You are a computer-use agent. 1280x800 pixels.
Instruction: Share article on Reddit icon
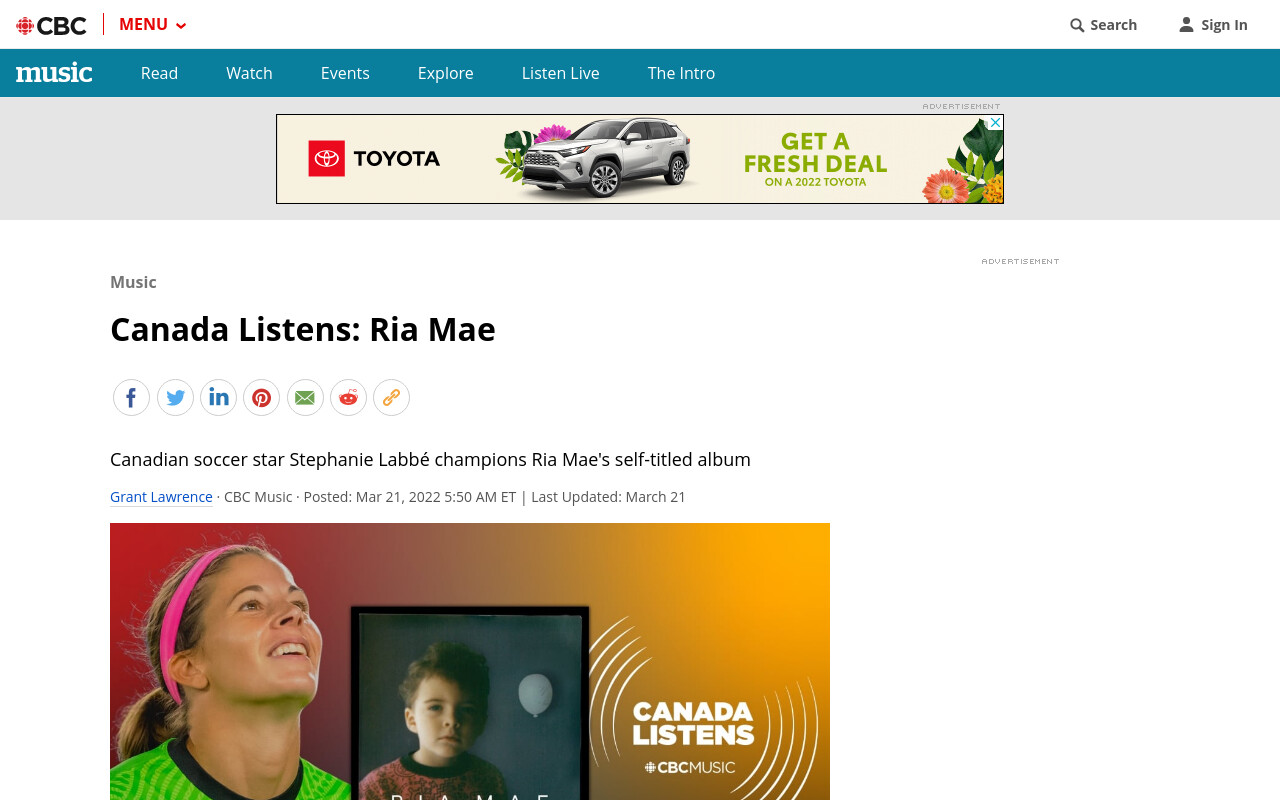pyautogui.click(x=348, y=398)
